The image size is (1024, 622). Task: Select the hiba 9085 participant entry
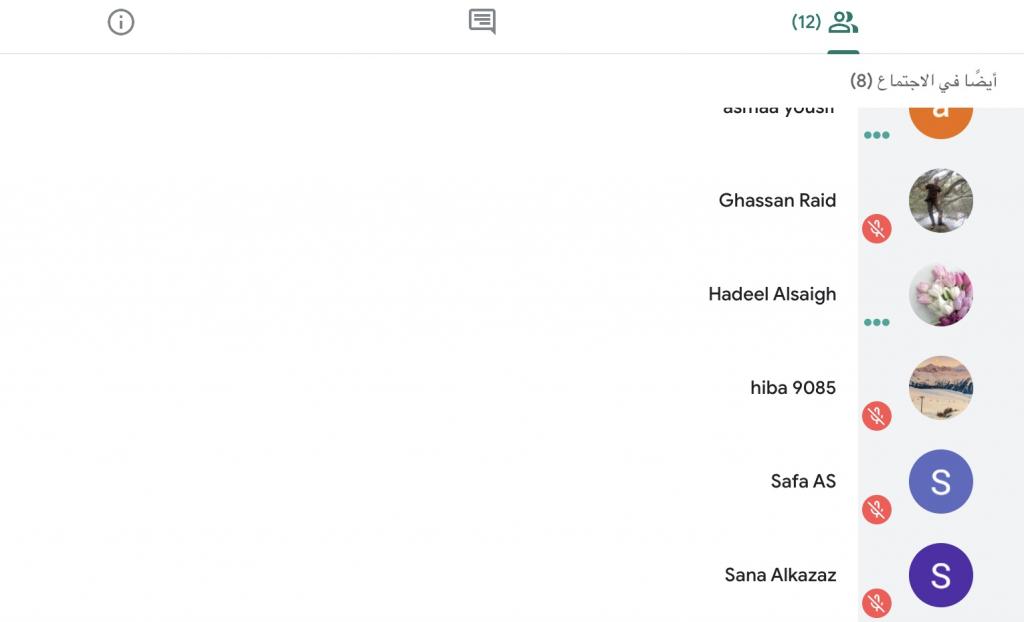792,388
